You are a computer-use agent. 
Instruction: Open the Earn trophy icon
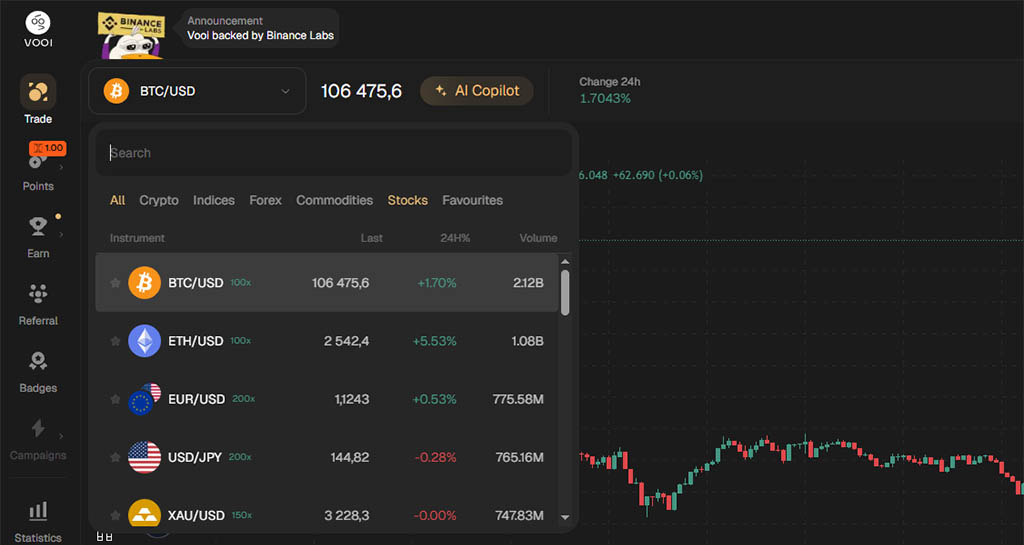tap(38, 226)
